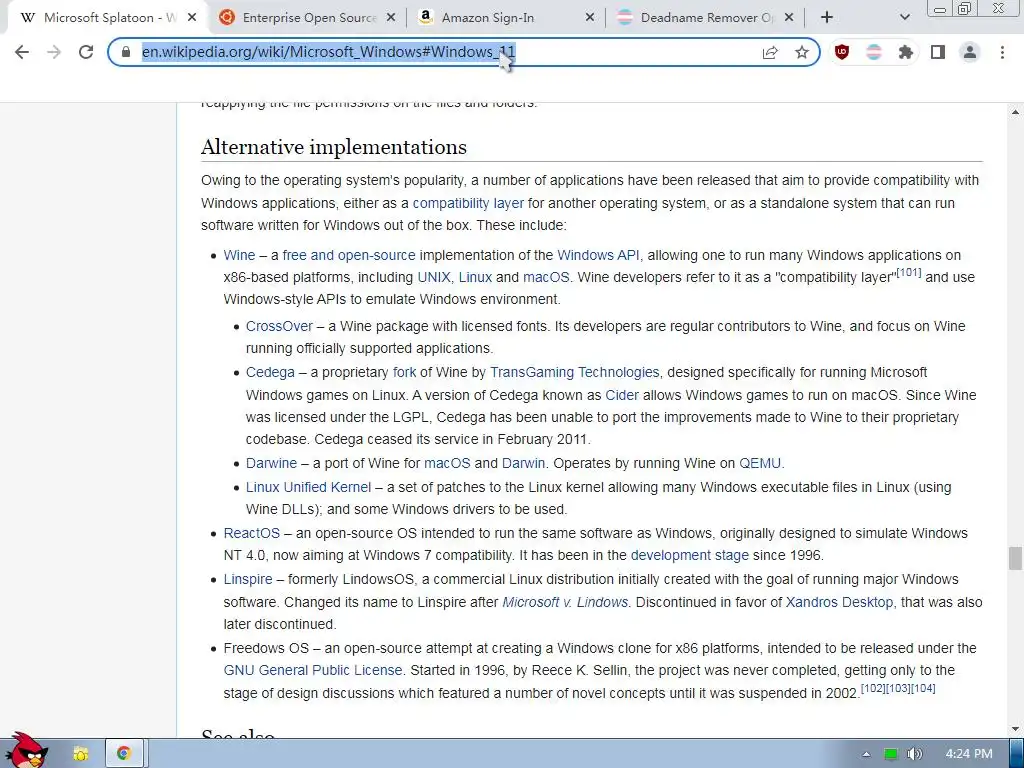Screen dimensions: 1024x768
Task: Click the 4:24 PM clock
Action: click(968, 754)
